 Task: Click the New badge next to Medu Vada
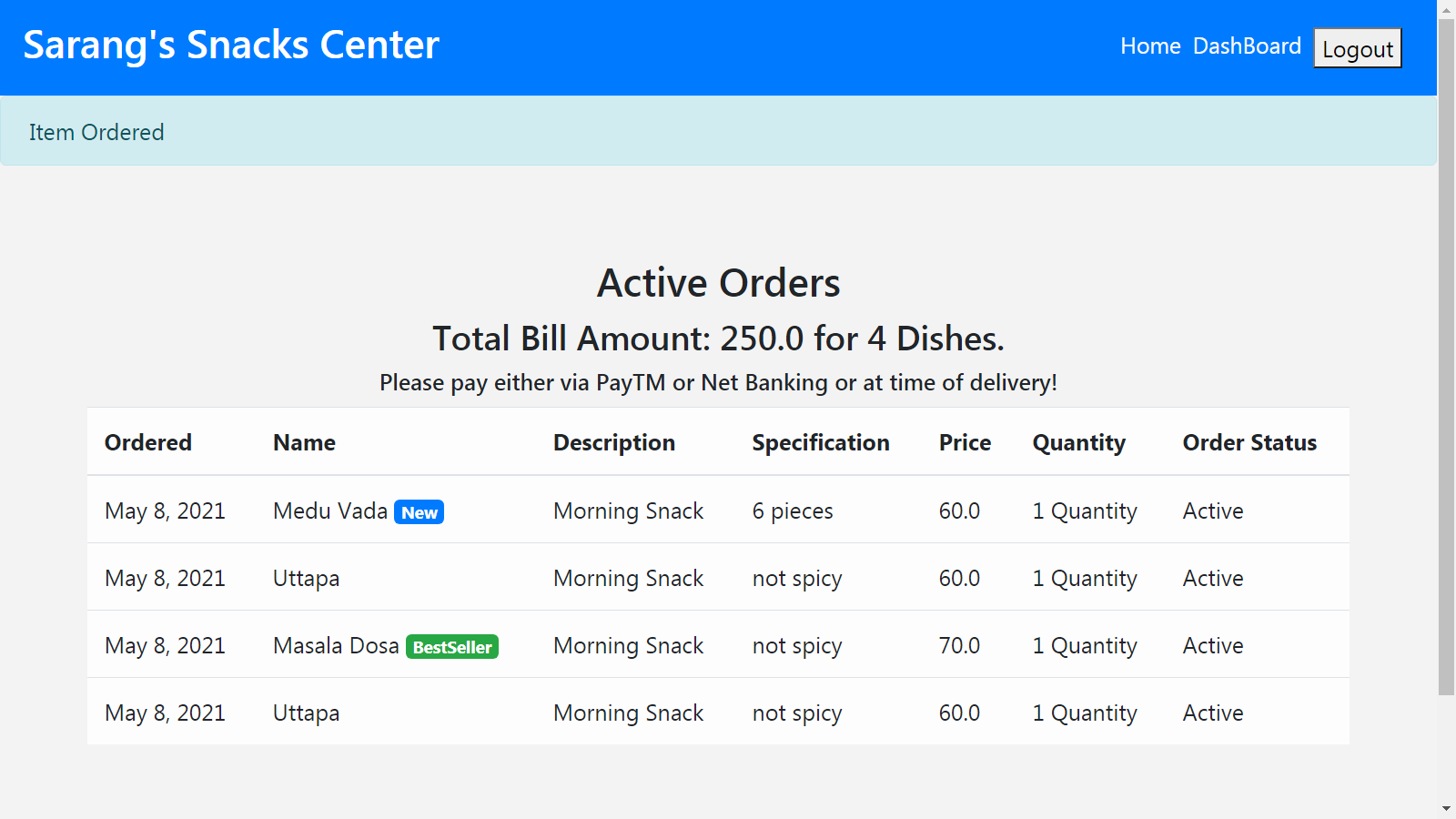(x=419, y=511)
